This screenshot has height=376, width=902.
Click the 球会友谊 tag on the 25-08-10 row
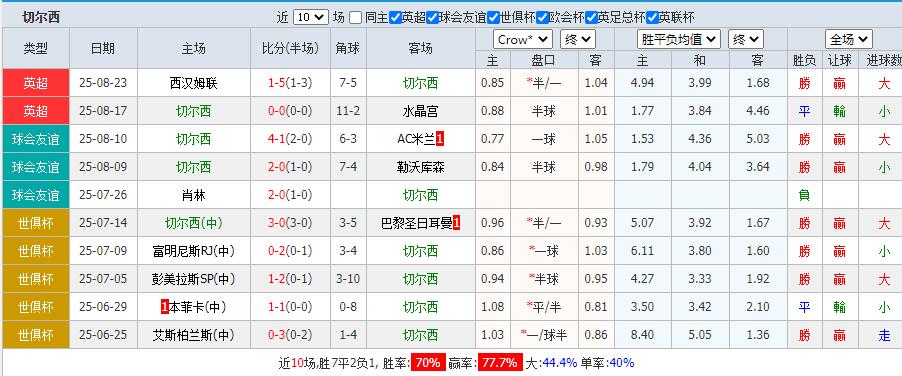36,139
